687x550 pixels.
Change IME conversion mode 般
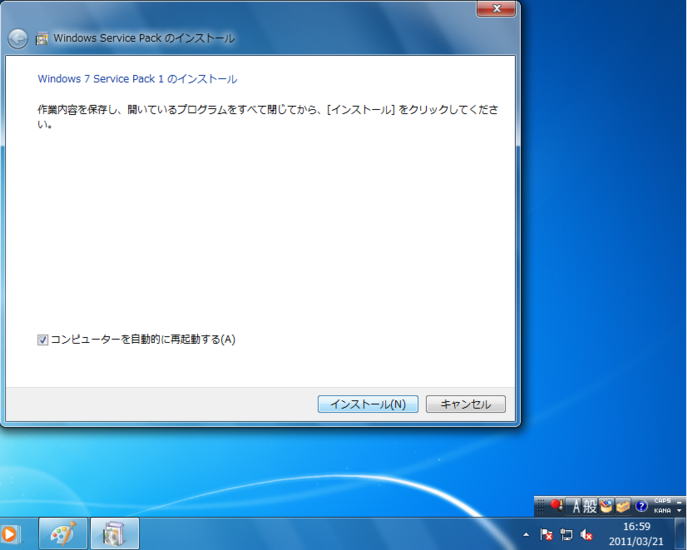coord(590,507)
